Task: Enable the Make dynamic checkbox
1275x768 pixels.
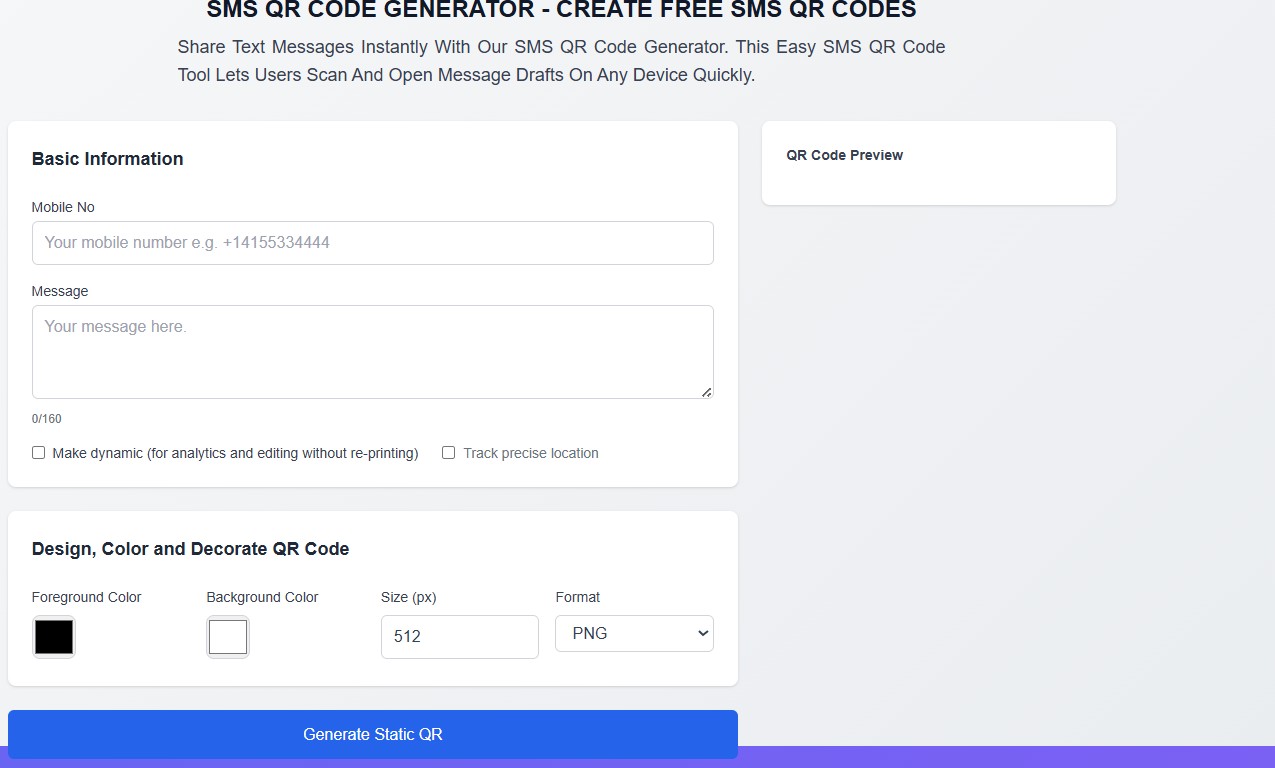Action: coord(39,453)
